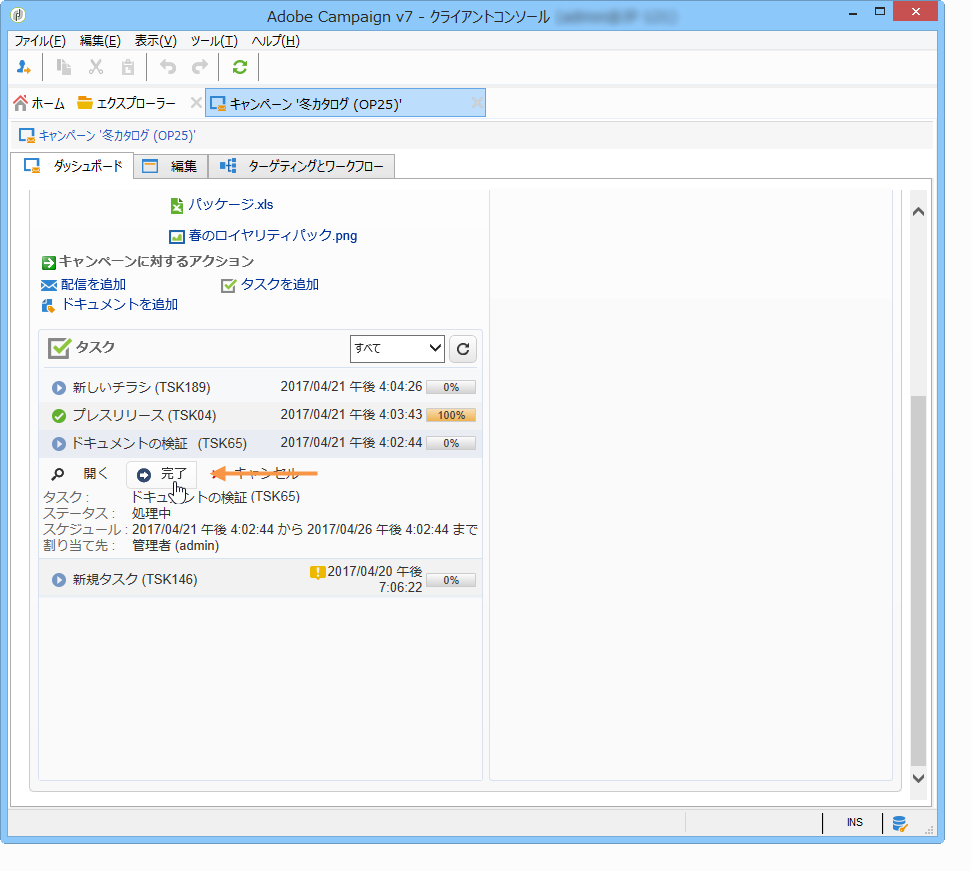Click the status icon for ドキュメントの検証 (TSK65) row

[59, 444]
